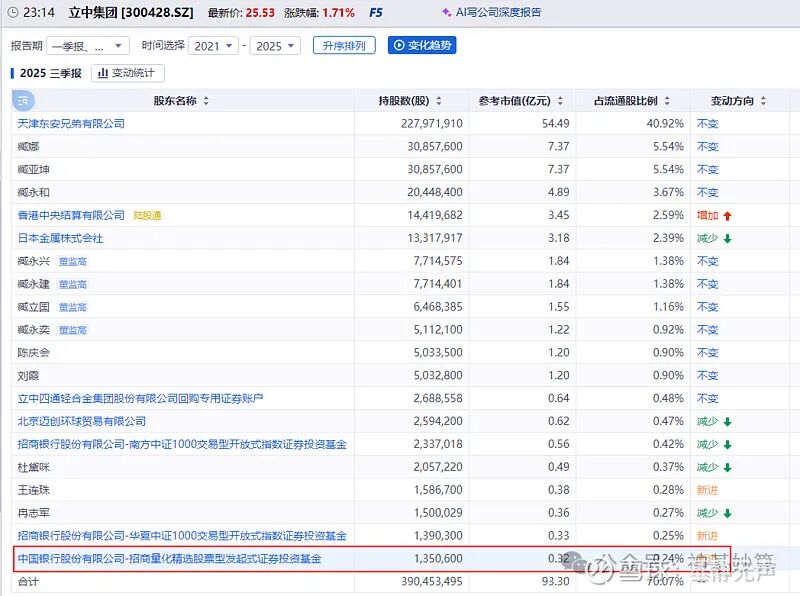Click the F5 icon in the title bar
This screenshot has height=596, width=800.
click(x=375, y=13)
